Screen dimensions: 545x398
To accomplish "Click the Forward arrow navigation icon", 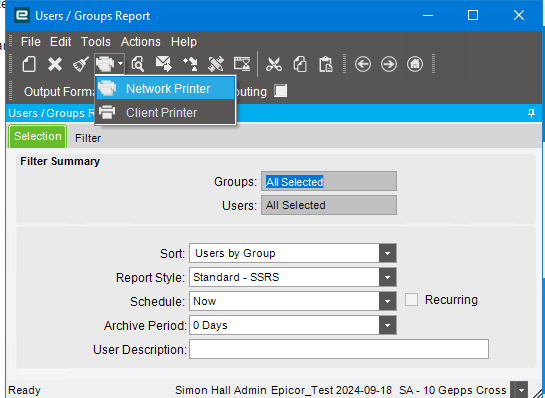I will point(389,64).
